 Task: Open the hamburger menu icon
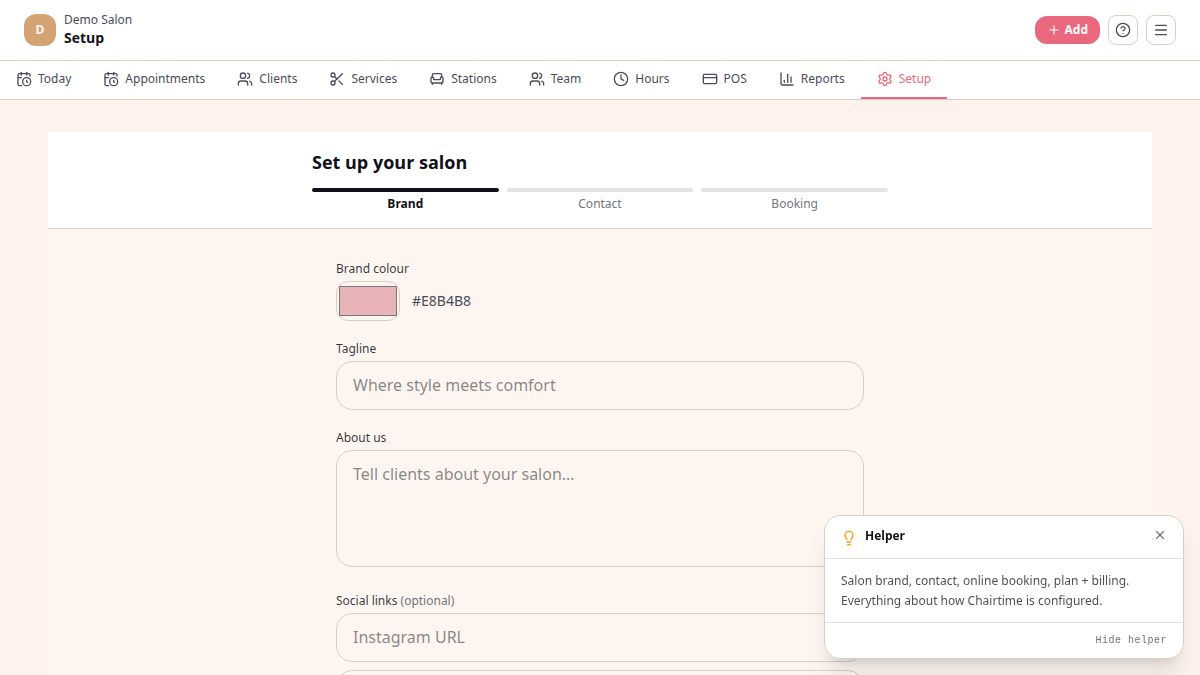(1161, 30)
